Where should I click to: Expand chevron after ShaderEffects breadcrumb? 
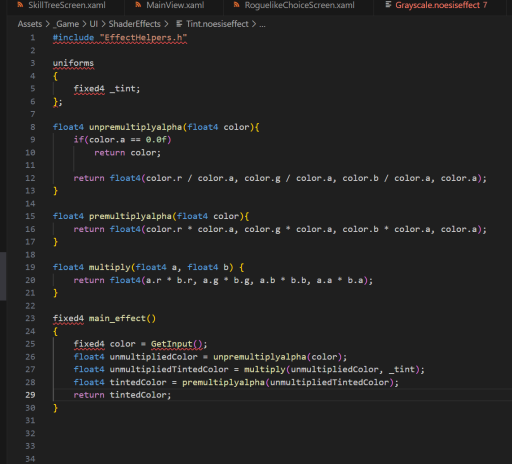pos(166,24)
